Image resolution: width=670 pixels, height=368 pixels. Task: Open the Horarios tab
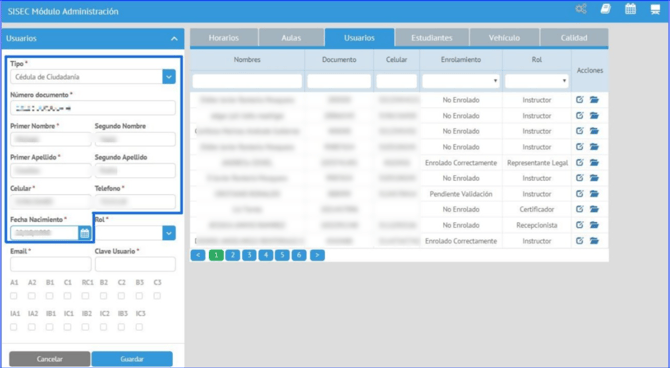223,38
